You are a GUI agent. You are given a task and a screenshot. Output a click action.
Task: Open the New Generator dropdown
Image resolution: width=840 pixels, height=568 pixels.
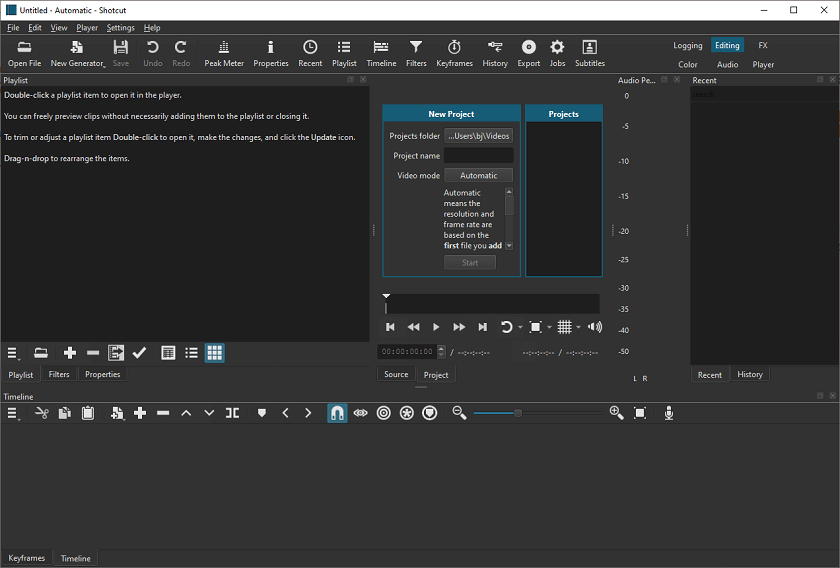pos(78,54)
